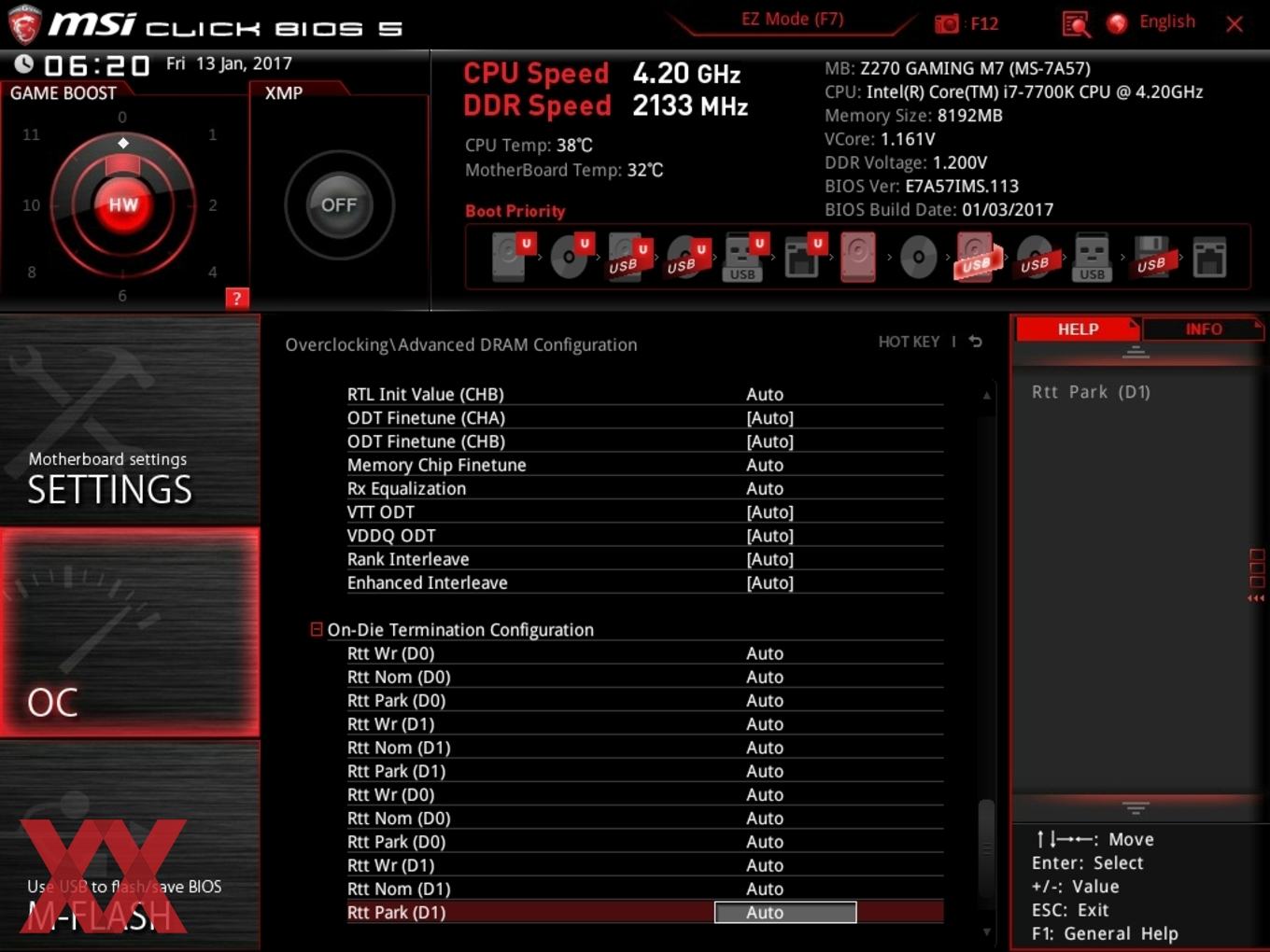Open the M-FLASH BIOS flash section
Viewport: 1270px width, 952px height.
click(x=130, y=845)
